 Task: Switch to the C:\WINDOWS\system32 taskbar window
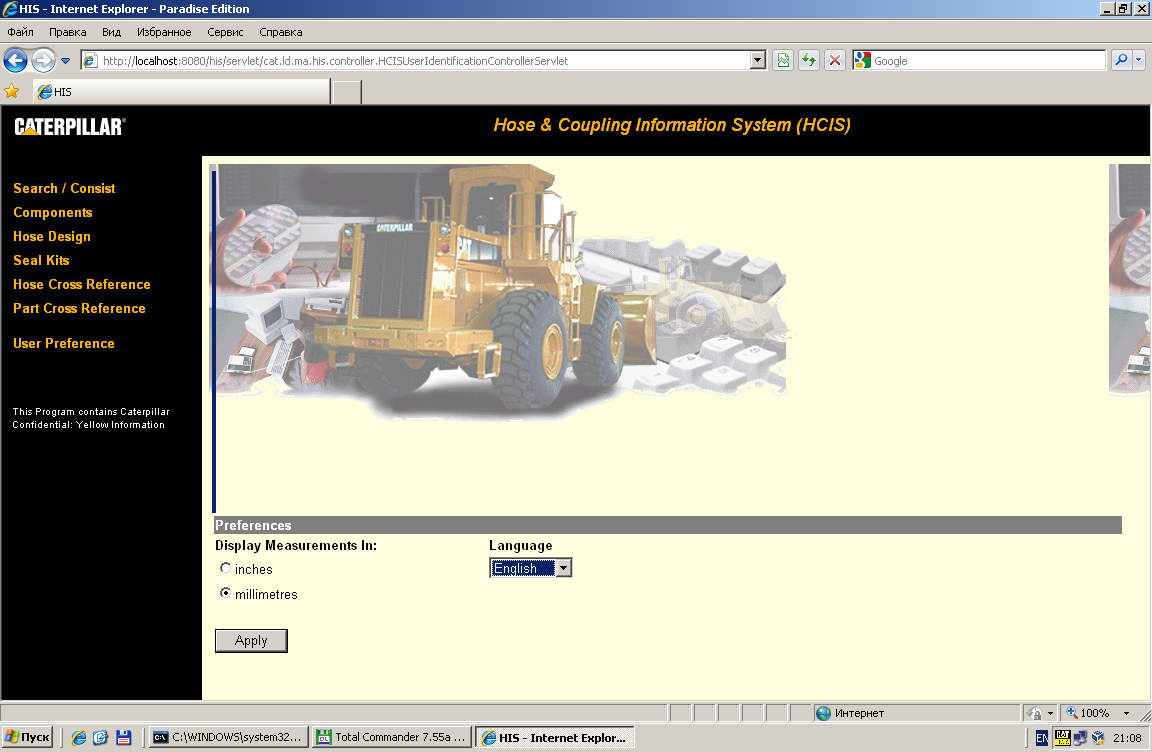[227, 737]
